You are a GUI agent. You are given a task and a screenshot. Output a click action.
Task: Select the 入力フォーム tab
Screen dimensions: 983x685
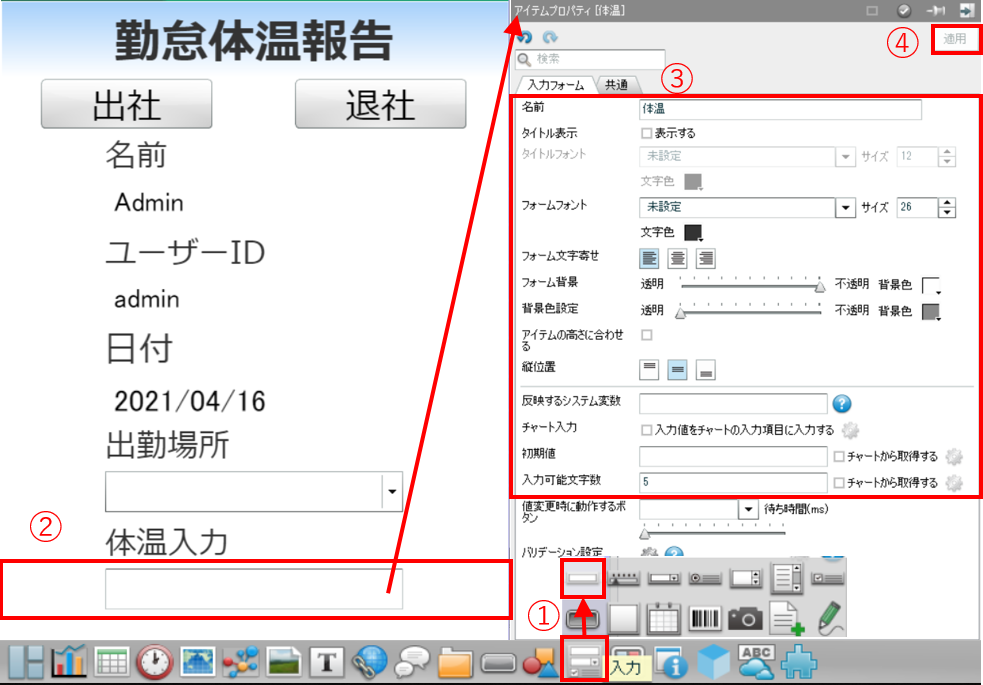click(554, 86)
